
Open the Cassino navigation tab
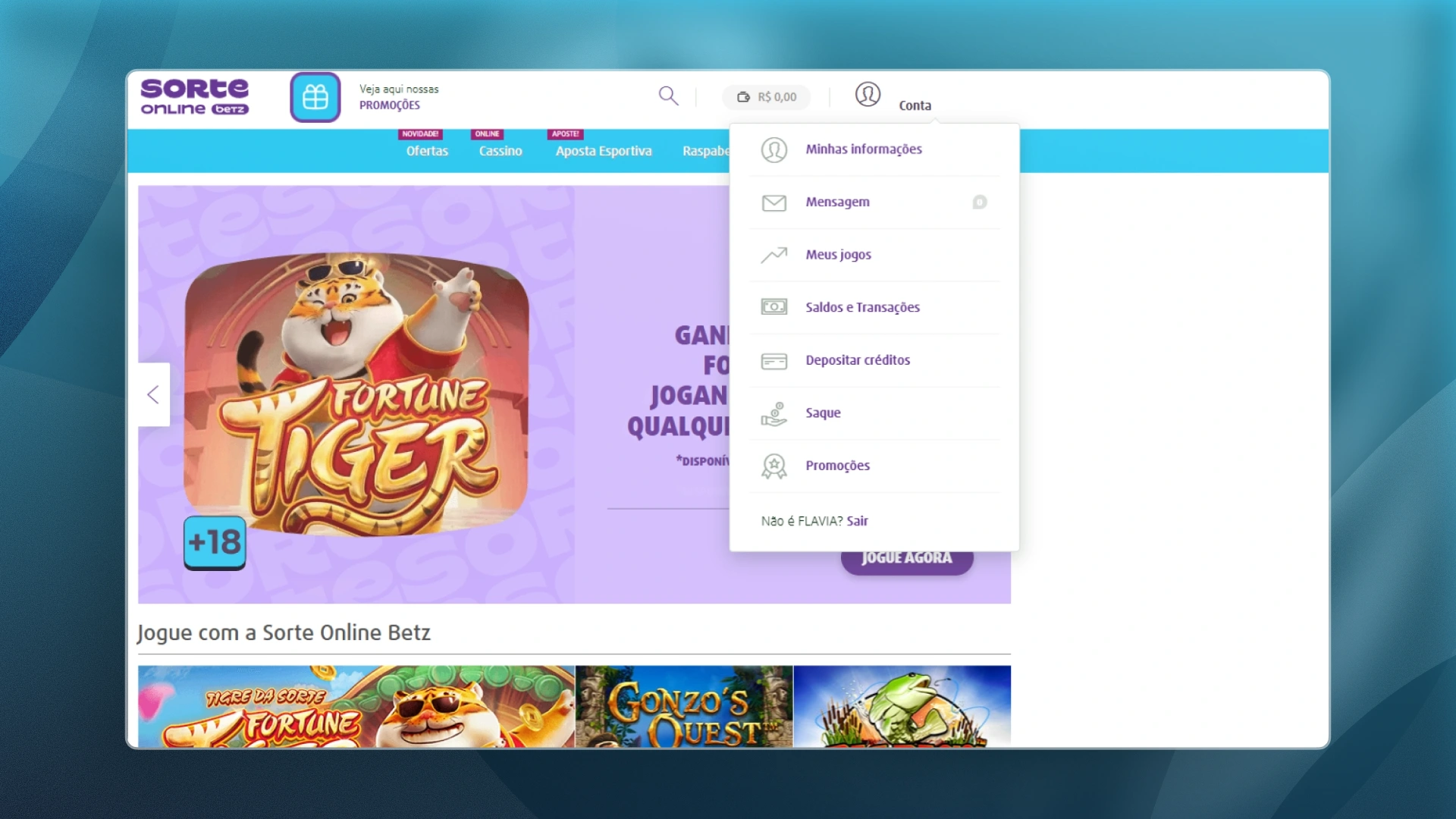(500, 151)
